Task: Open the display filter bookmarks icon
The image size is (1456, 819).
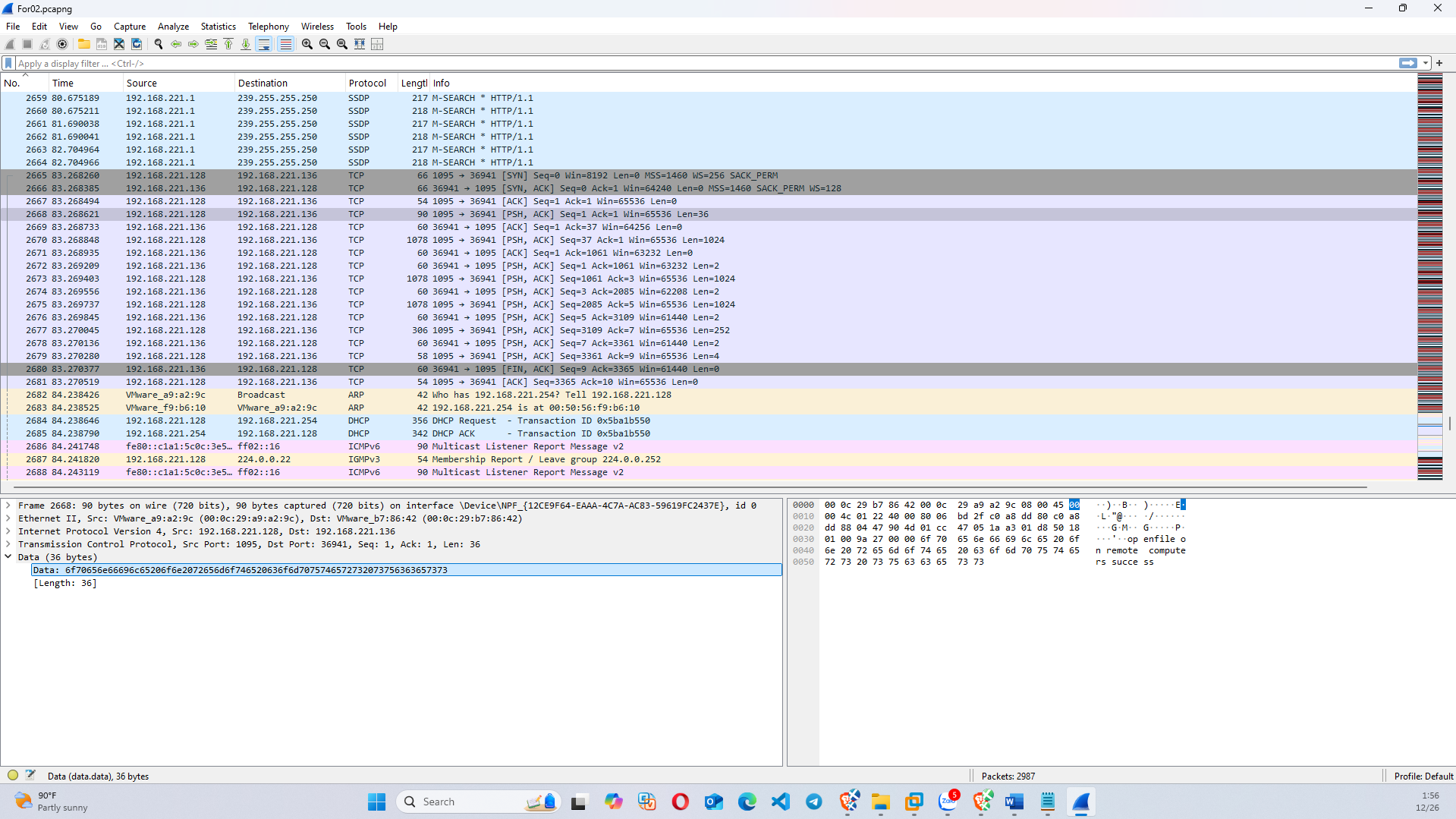Action: [8, 63]
